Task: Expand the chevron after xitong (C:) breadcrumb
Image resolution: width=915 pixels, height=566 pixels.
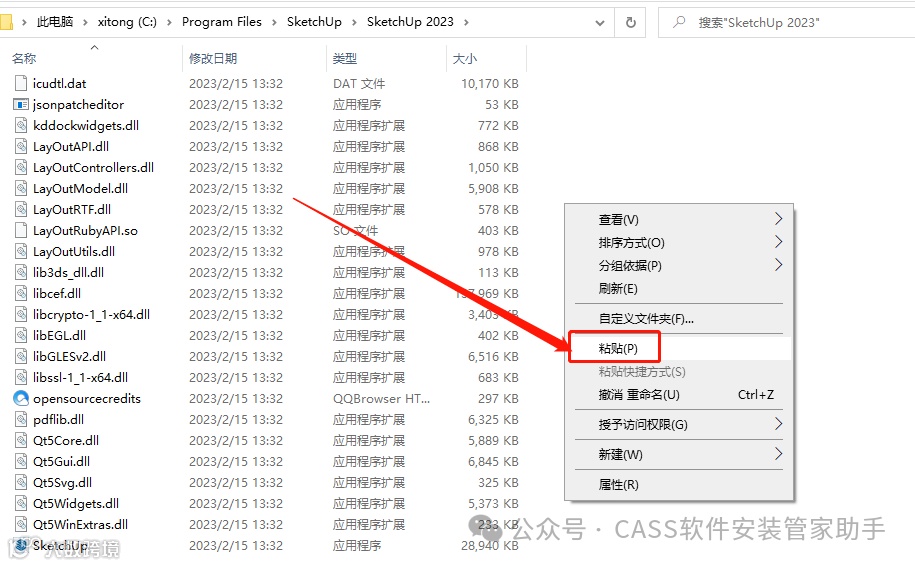Action: (169, 22)
